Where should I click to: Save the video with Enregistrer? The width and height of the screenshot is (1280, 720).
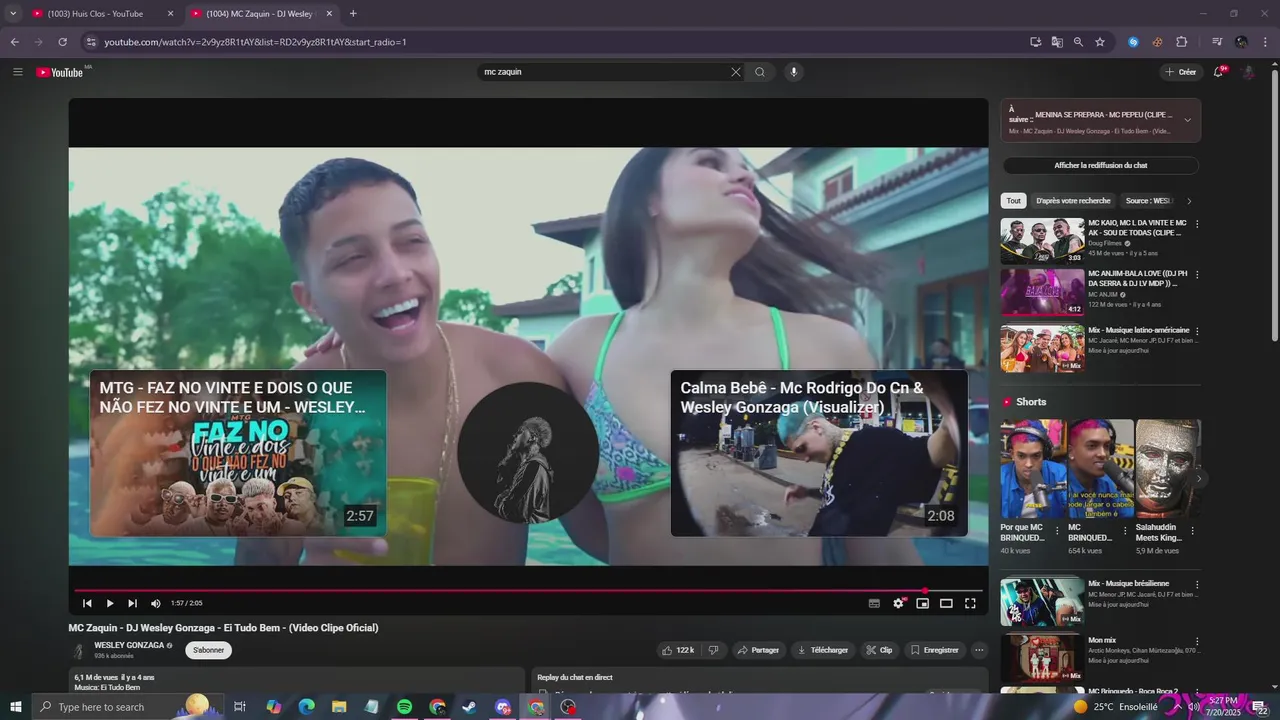[x=934, y=650]
